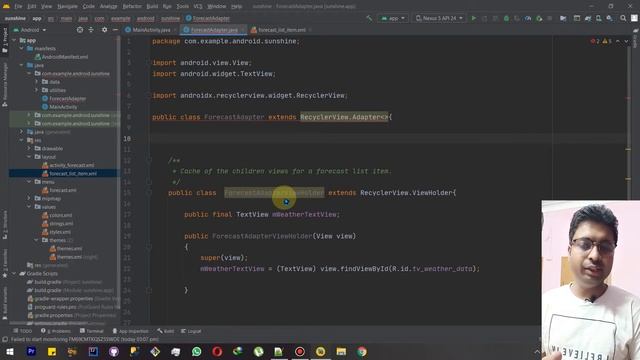The image size is (640, 360).
Task: Open the Navigate menu
Action: pyautogui.click(x=67, y=7)
